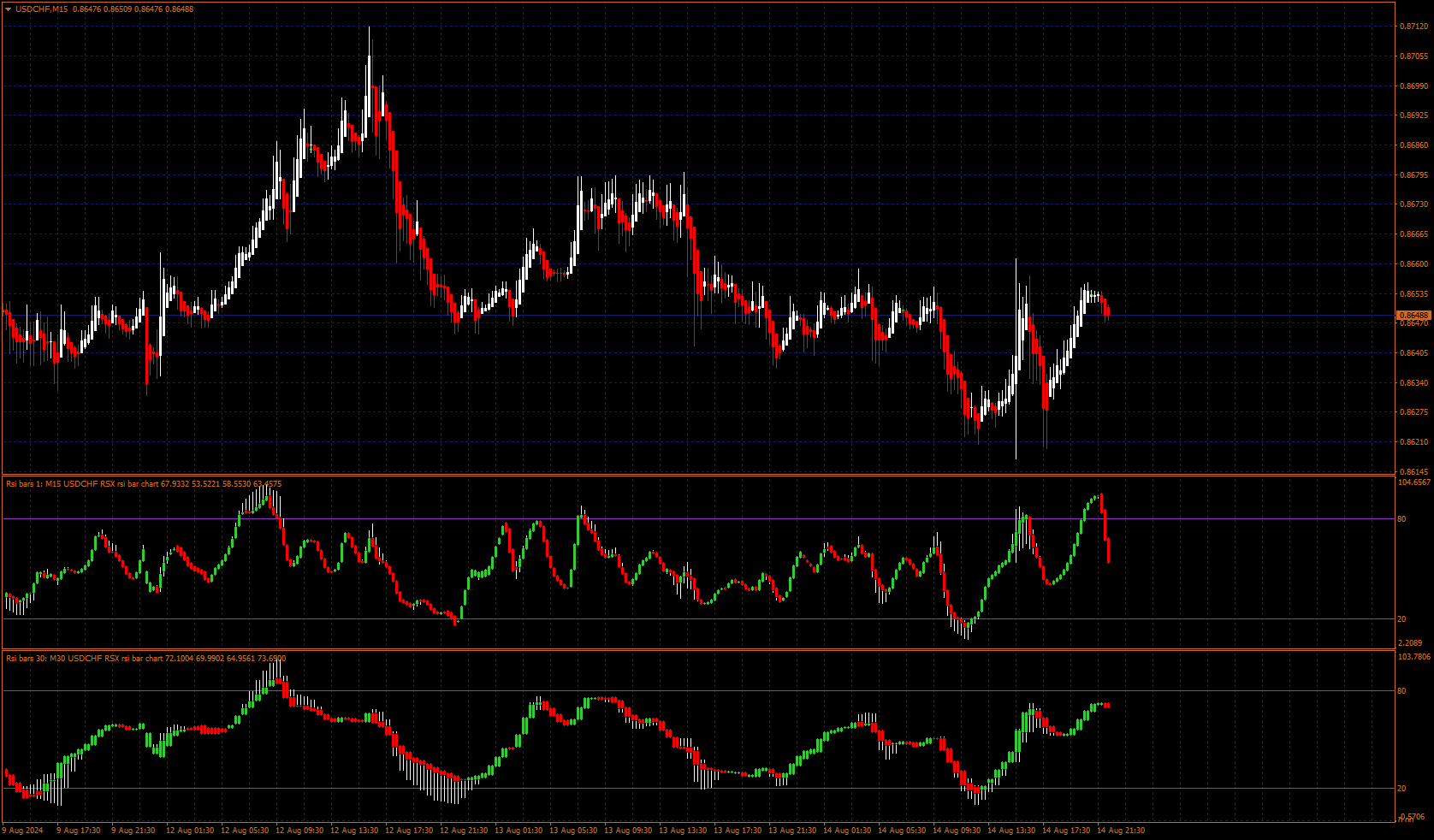Click the 0.87120 price scale label
The height and width of the screenshot is (840, 1434).
(1413, 27)
